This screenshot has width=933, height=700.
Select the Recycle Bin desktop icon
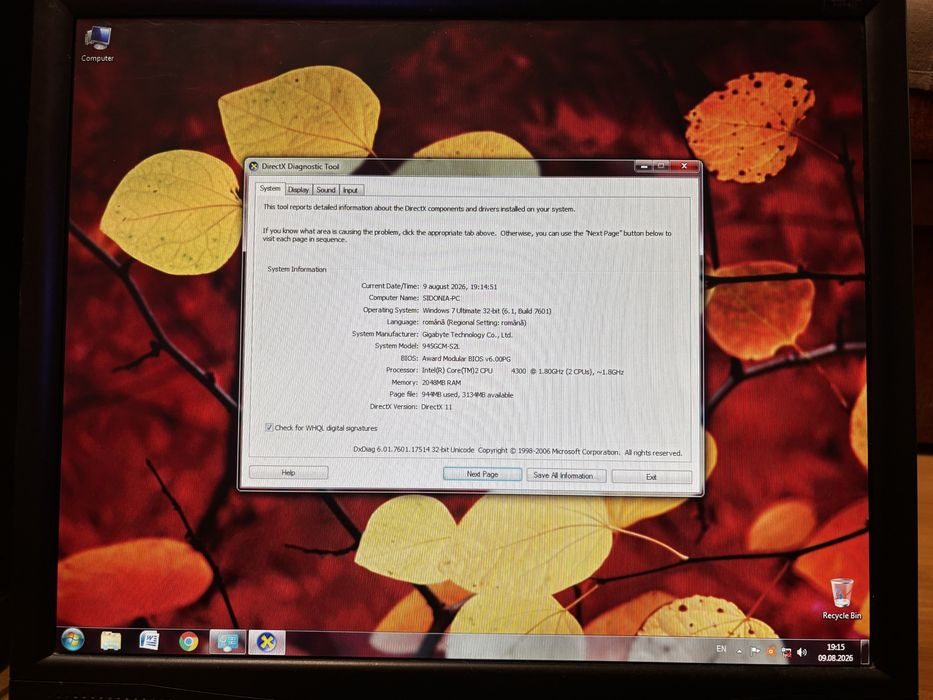[841, 599]
